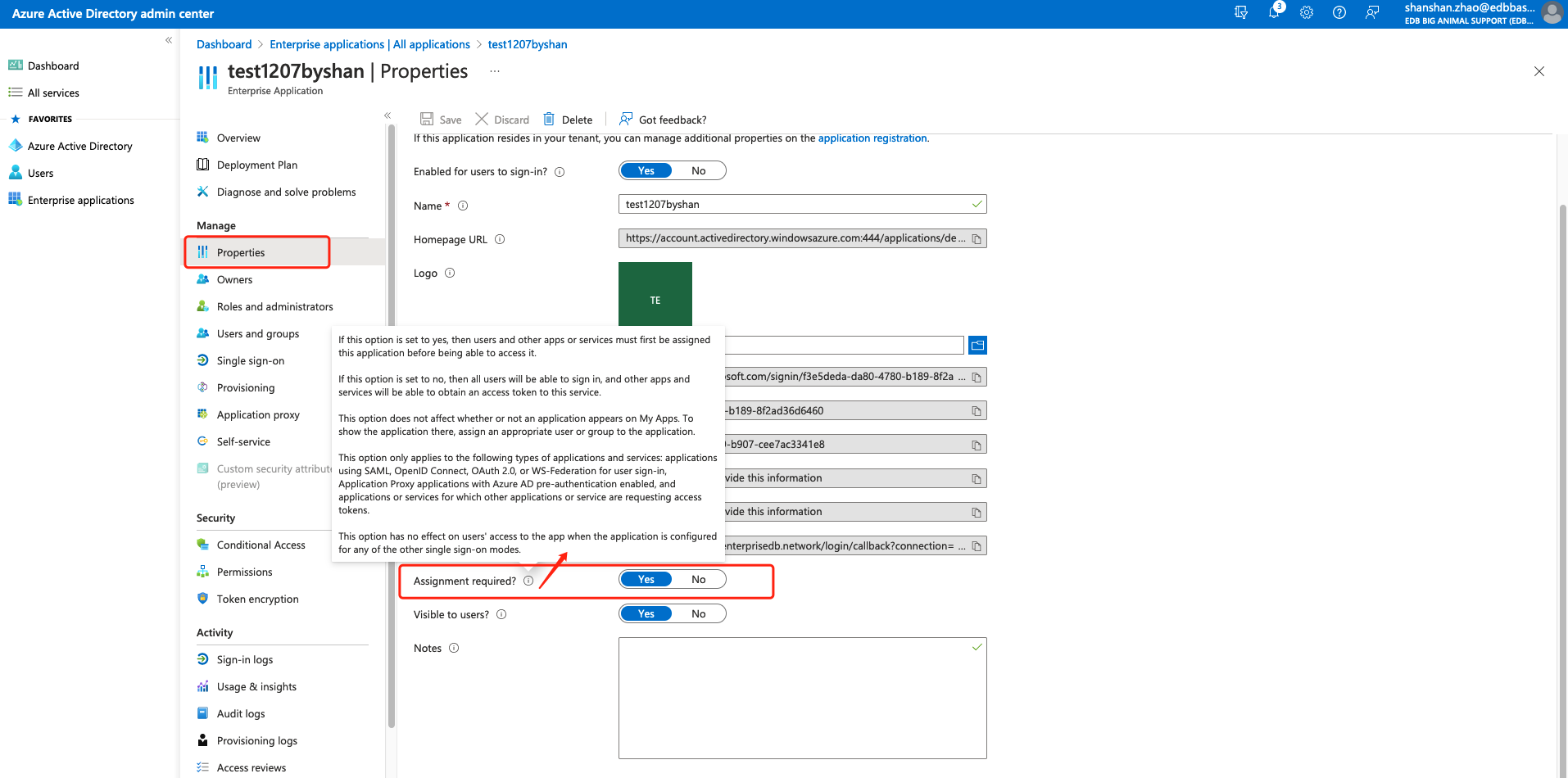
Task: Set Visible to users to Yes
Action: click(x=646, y=613)
